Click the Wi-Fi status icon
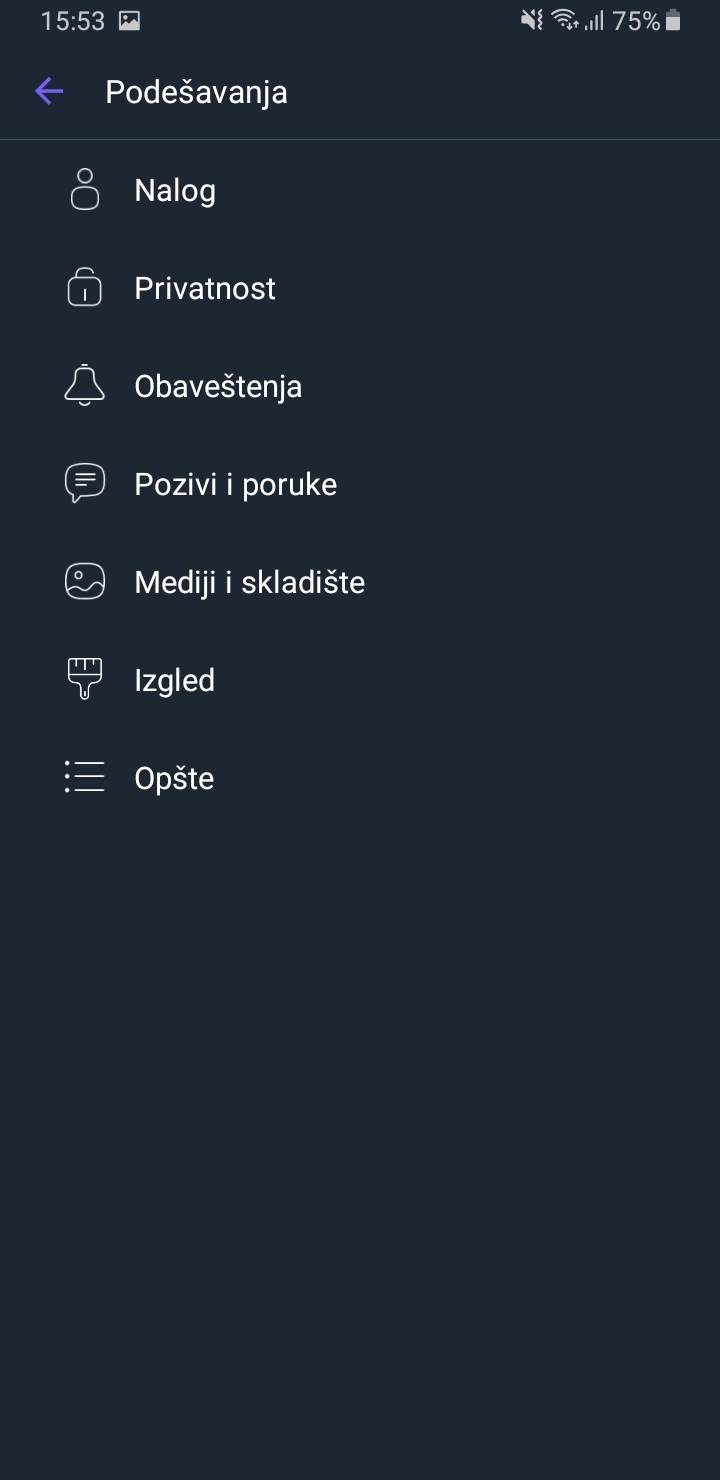 click(x=565, y=20)
